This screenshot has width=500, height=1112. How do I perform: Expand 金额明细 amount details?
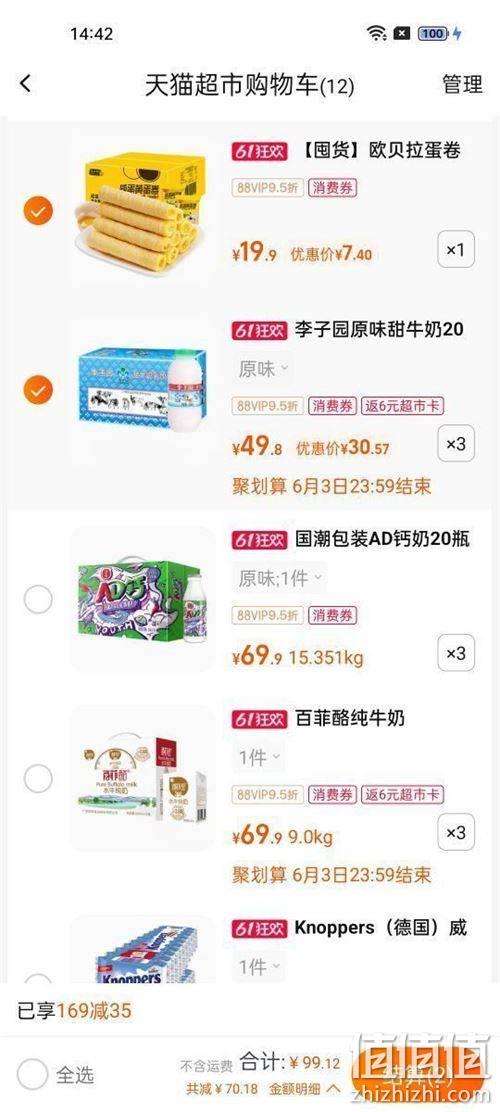click(x=304, y=1089)
